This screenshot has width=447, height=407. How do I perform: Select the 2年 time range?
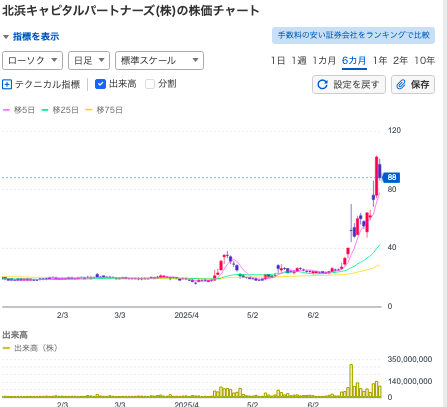[400, 61]
